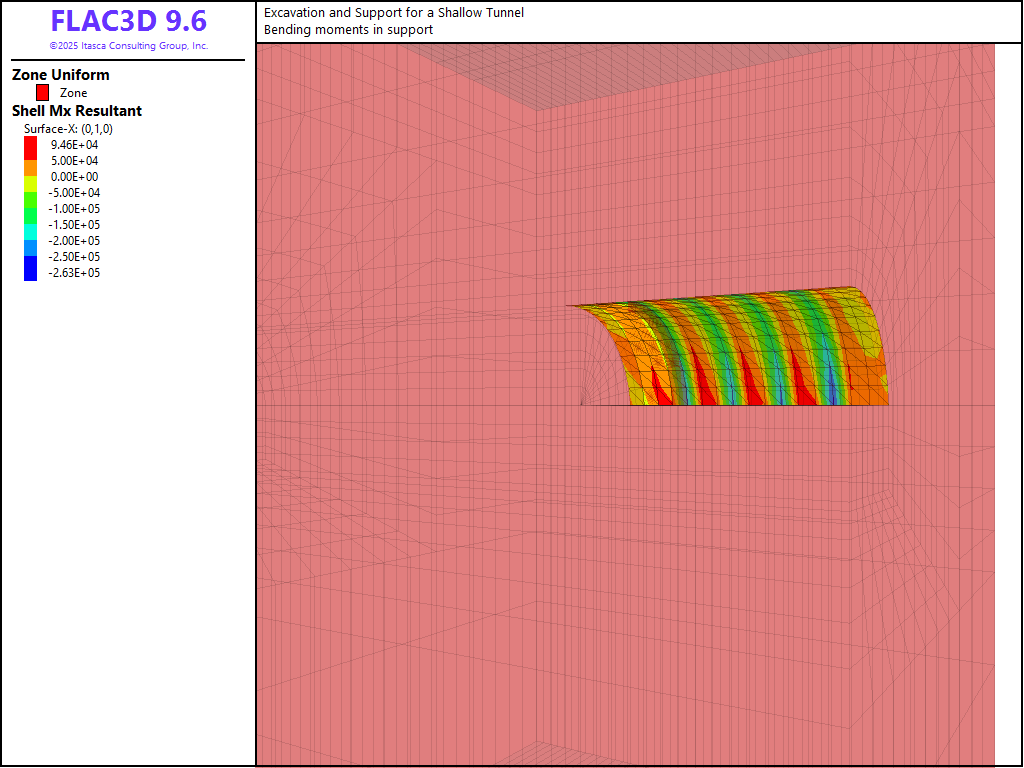Click the Itasca Consulting Group copyright text

coord(128,46)
